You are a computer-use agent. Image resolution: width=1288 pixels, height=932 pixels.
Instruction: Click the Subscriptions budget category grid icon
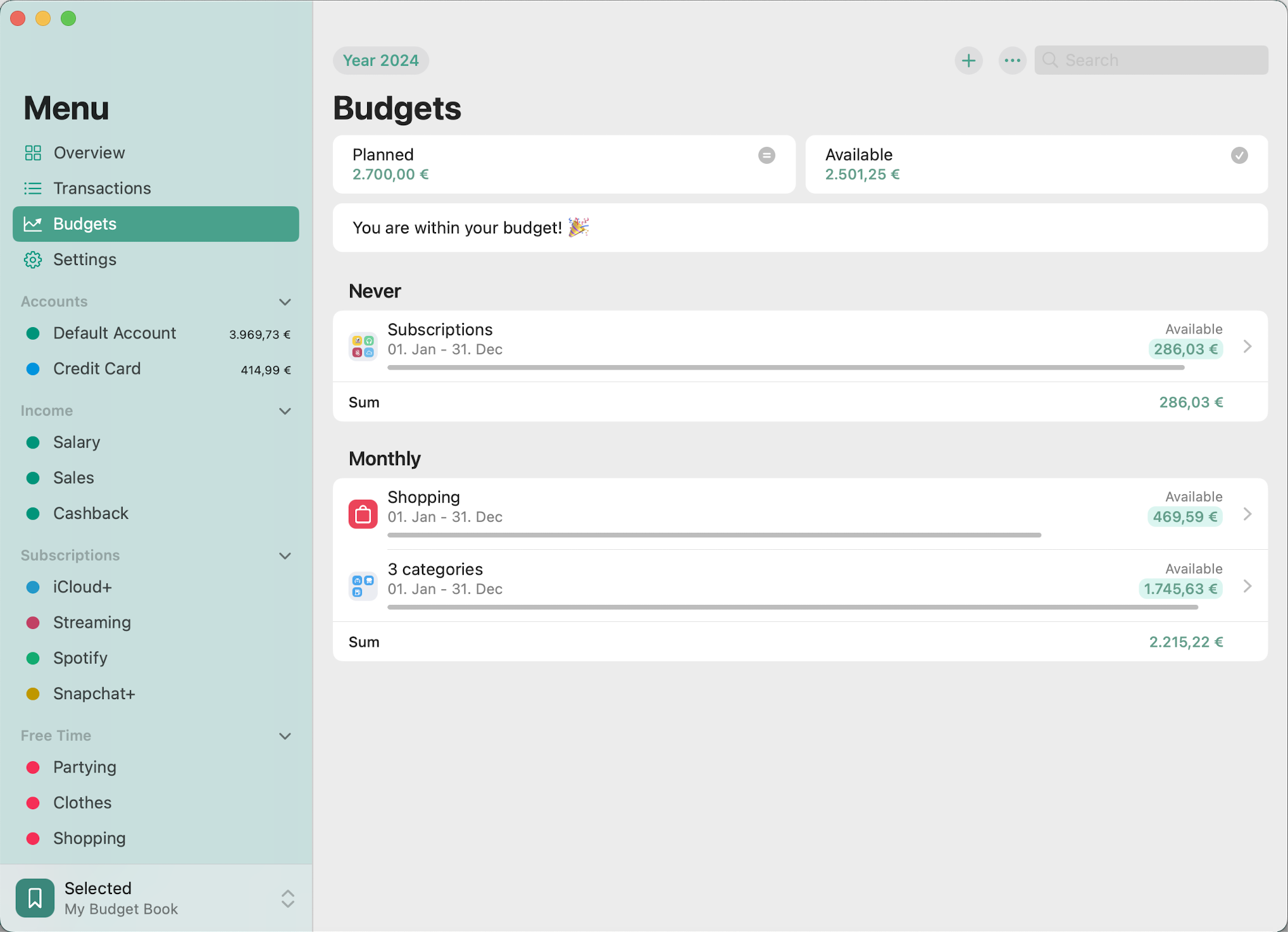point(363,346)
